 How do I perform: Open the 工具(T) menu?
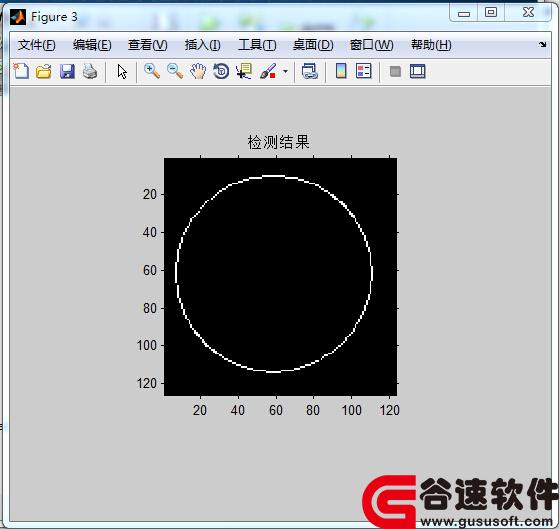point(257,45)
